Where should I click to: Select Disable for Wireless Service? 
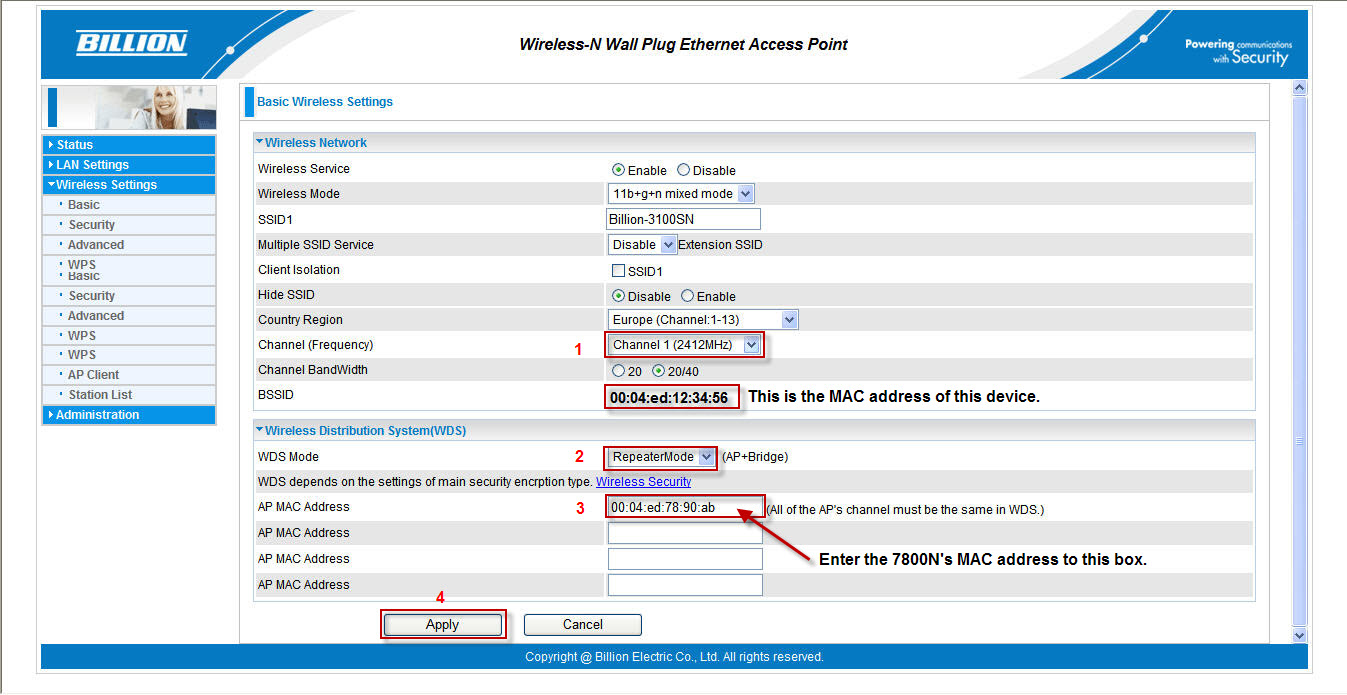683,170
